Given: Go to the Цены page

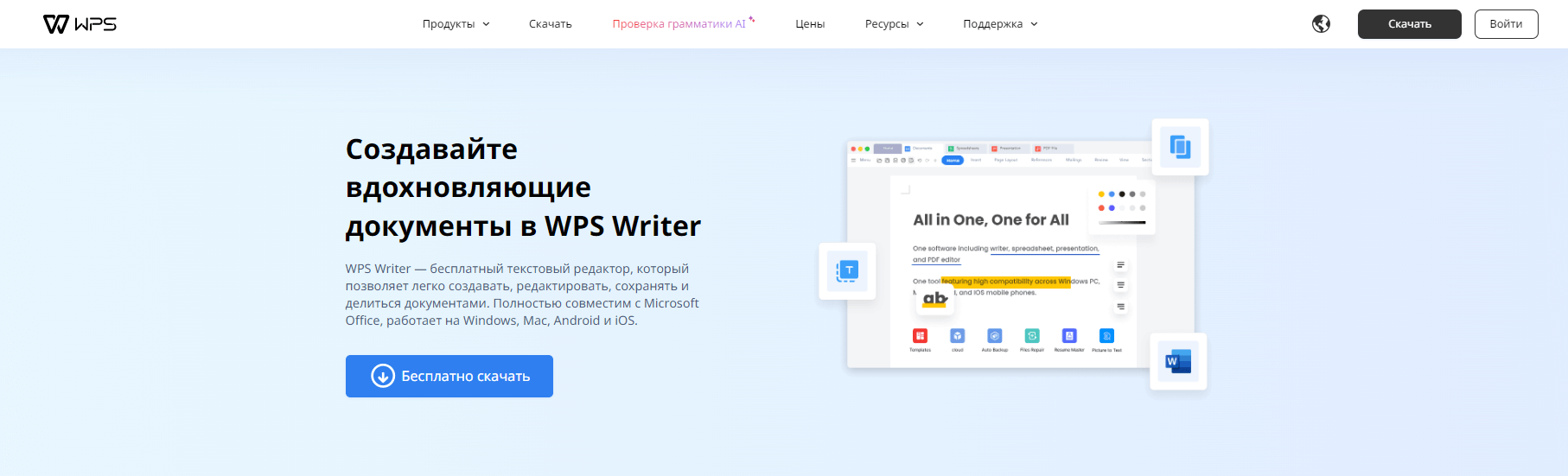Looking at the screenshot, I should coord(810,24).
